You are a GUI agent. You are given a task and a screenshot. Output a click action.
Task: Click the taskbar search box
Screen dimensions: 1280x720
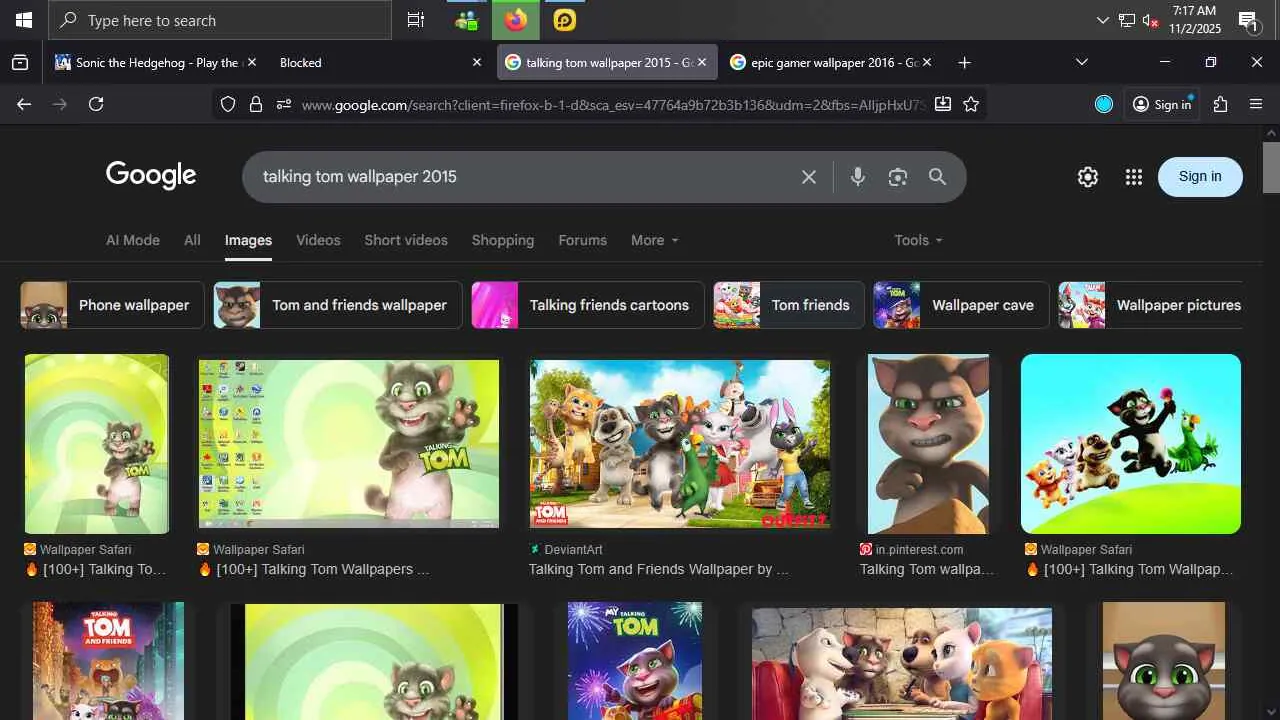tap(220, 20)
